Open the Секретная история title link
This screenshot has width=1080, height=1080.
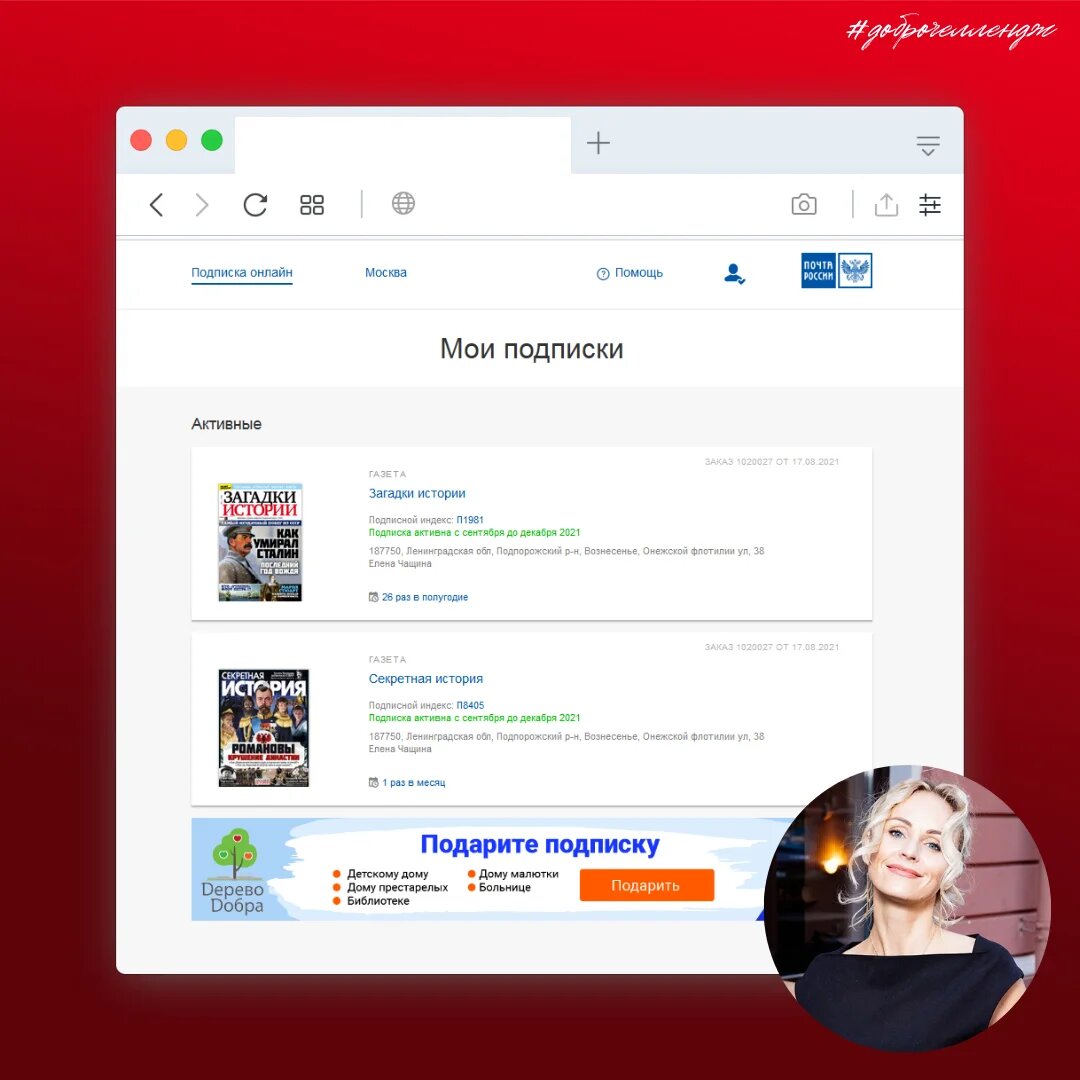[426, 679]
